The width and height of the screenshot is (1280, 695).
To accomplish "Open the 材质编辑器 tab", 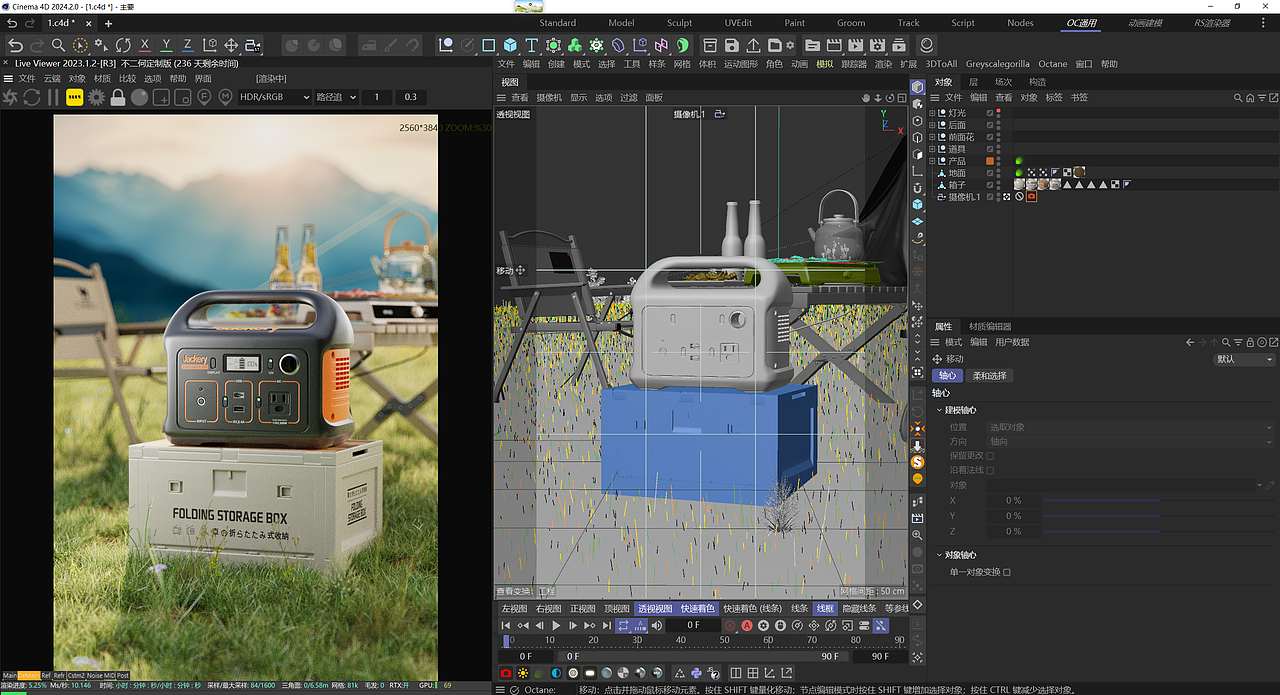I will click(x=989, y=326).
